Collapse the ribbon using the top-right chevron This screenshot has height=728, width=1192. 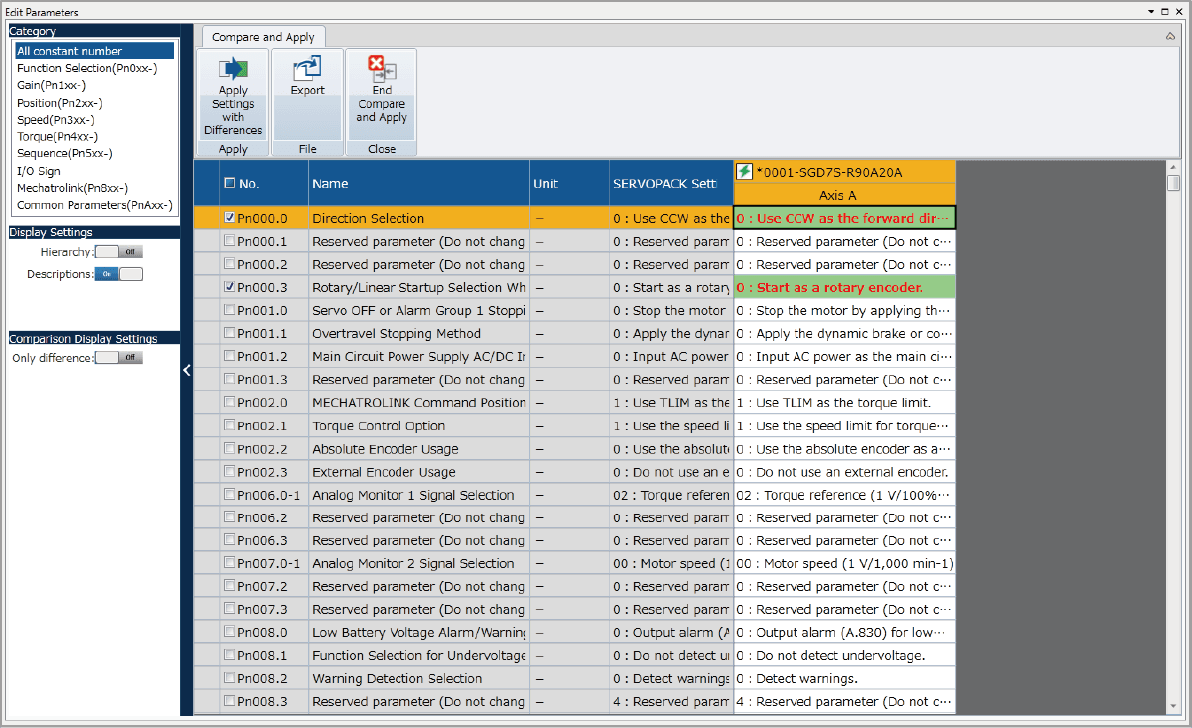point(1170,36)
